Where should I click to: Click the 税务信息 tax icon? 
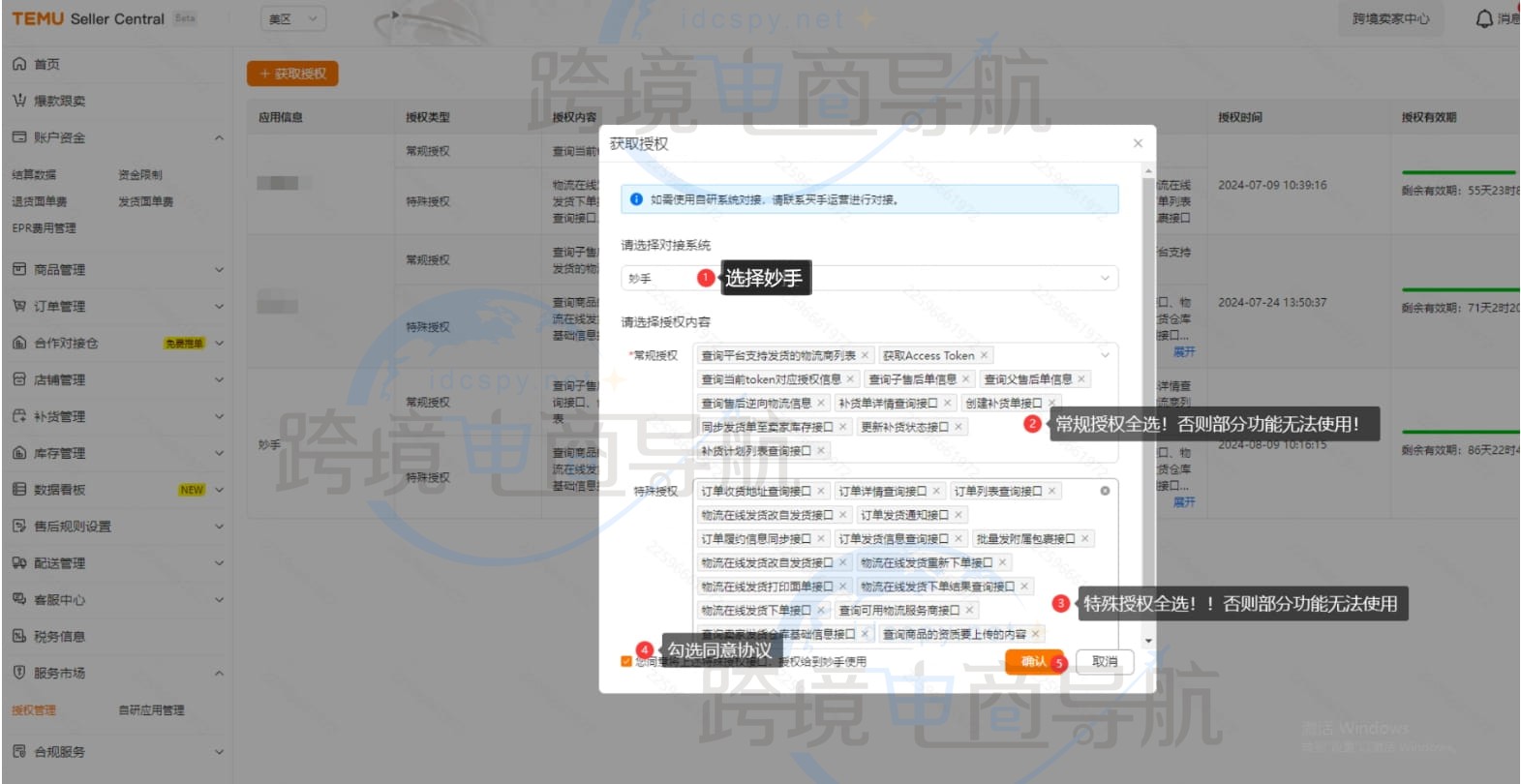click(19, 636)
